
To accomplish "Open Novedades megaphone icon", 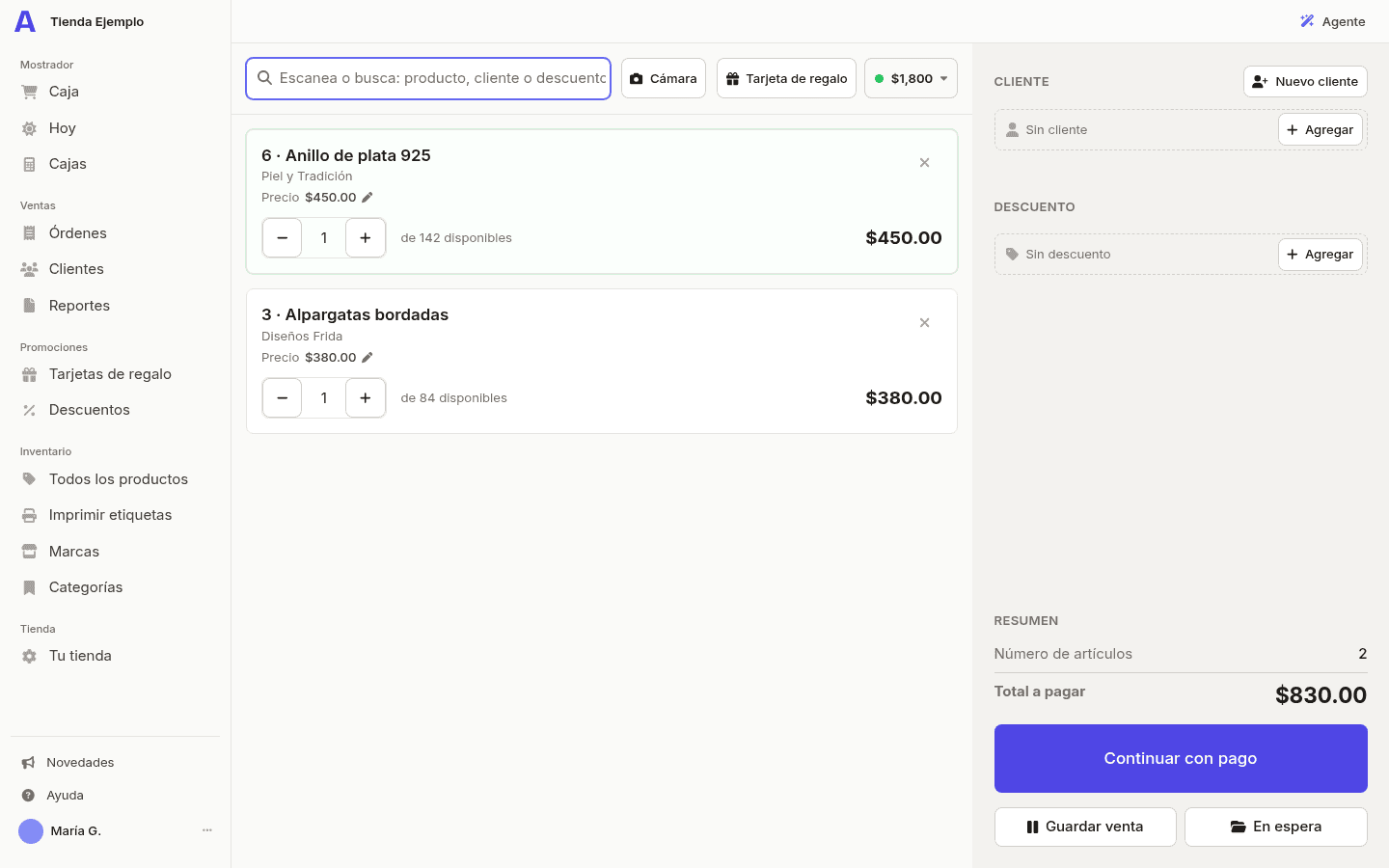I will (28, 763).
